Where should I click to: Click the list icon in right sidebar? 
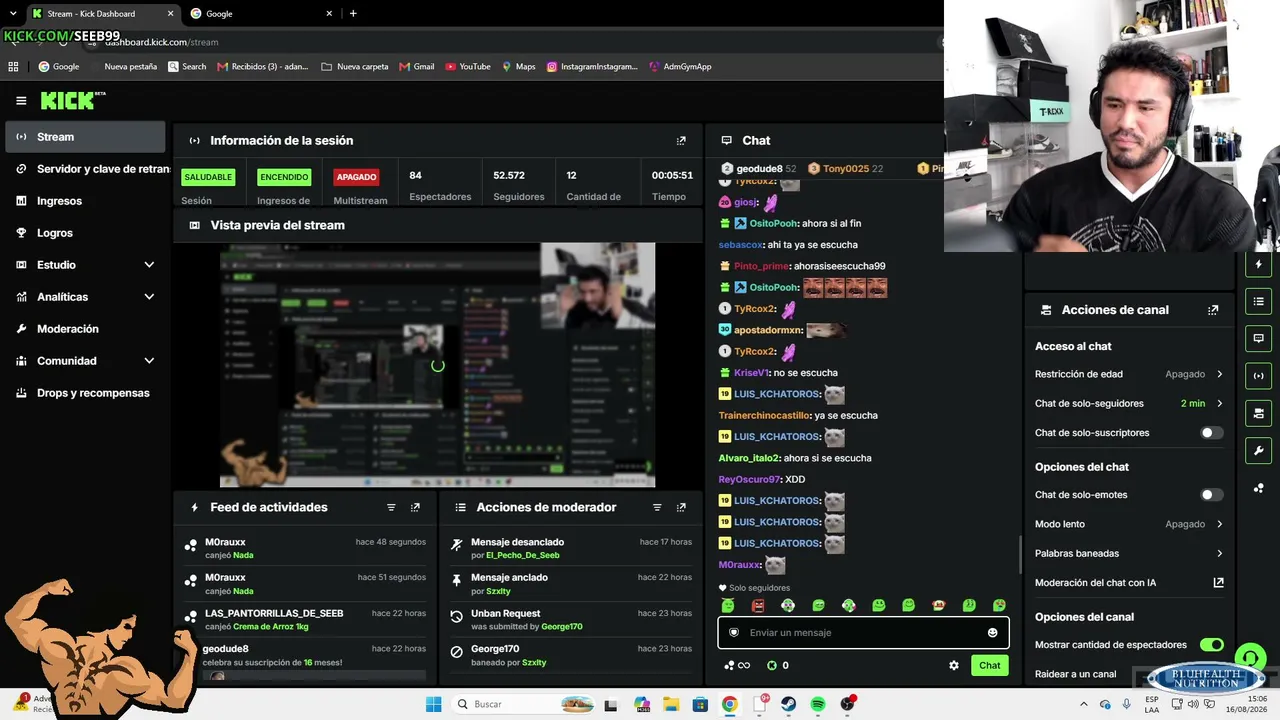click(x=1258, y=301)
